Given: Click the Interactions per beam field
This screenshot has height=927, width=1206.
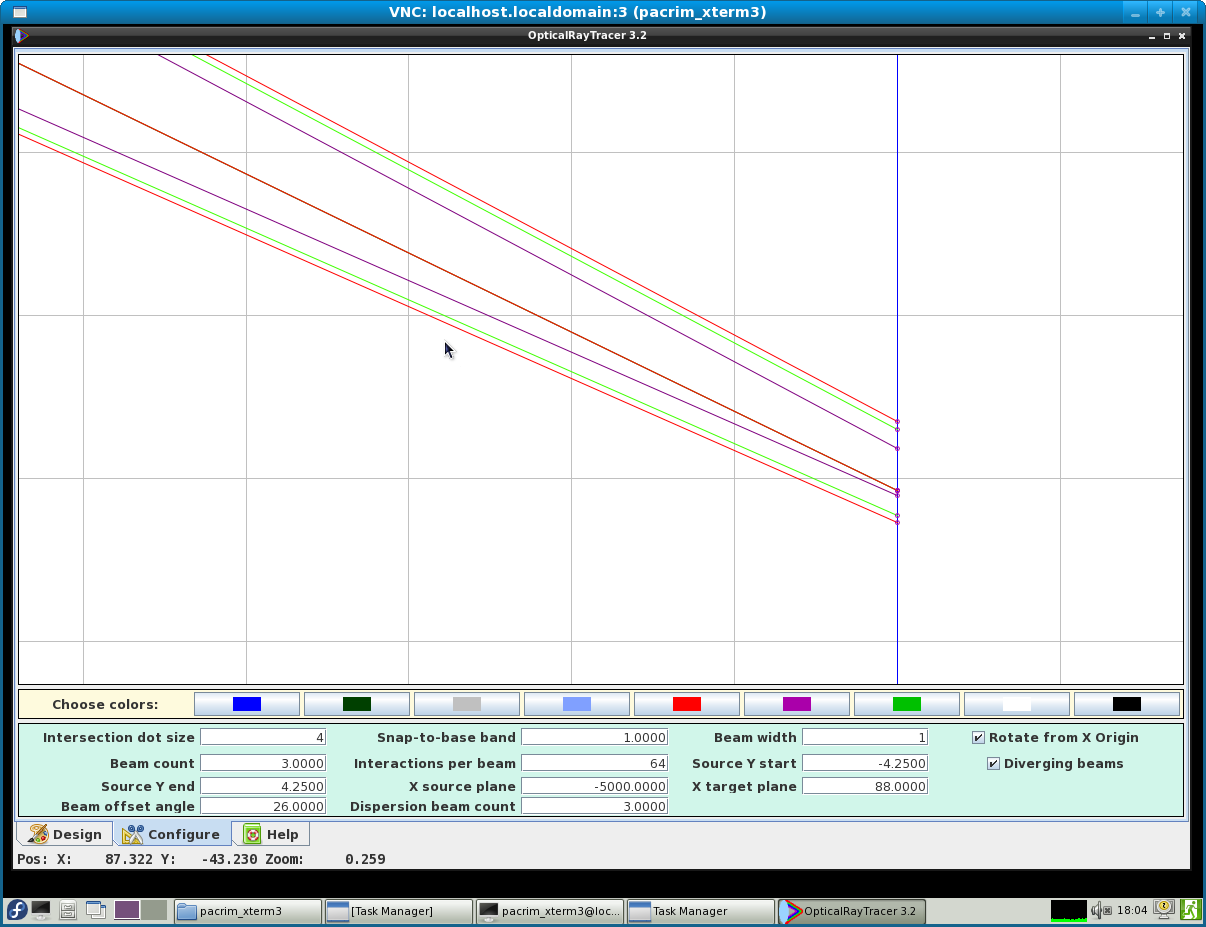Looking at the screenshot, I should coord(594,763).
